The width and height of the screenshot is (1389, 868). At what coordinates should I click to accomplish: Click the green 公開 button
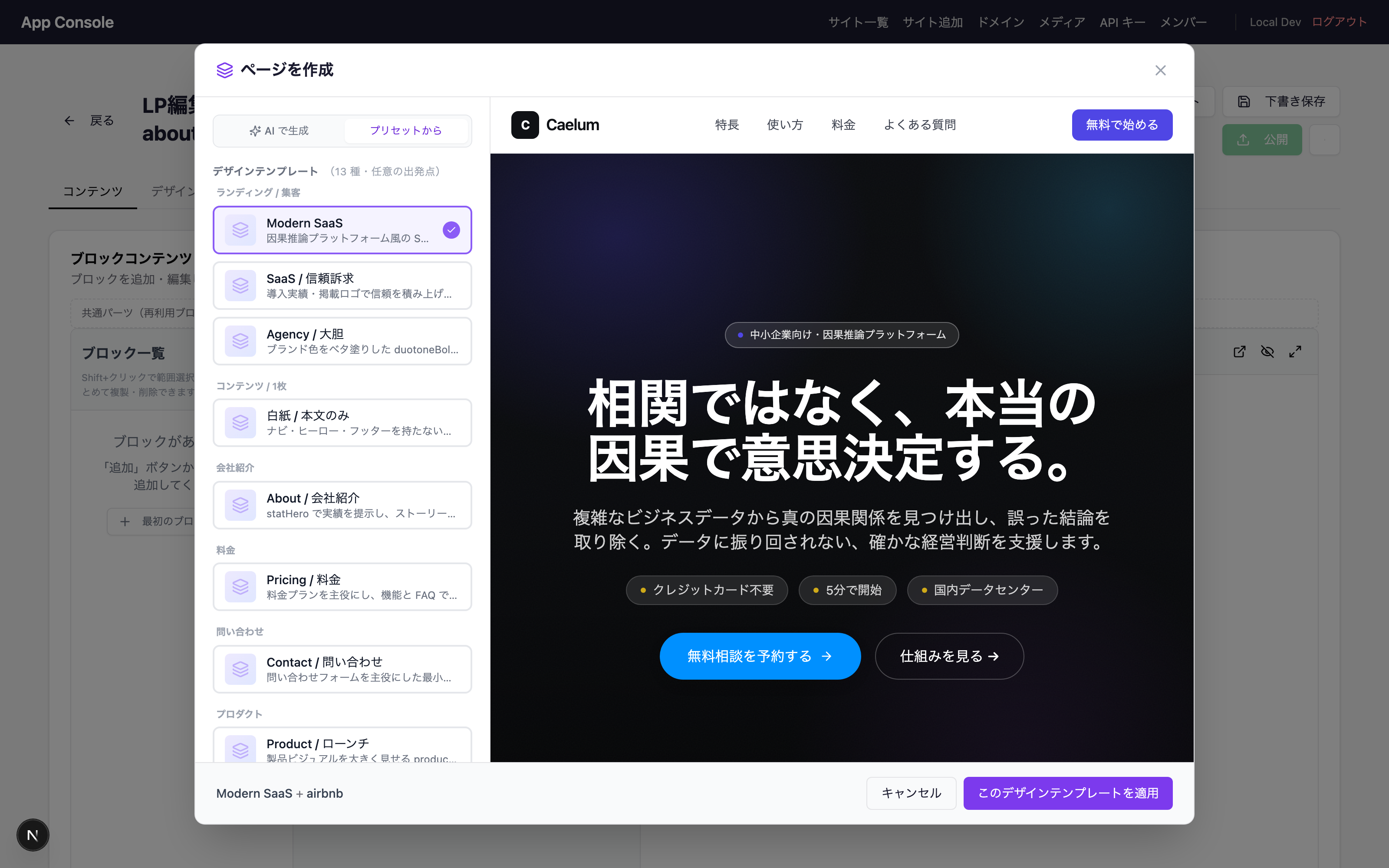(x=1261, y=140)
